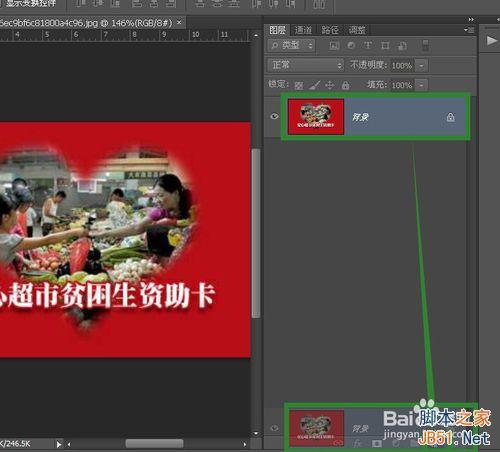Close the jpg document tab
Viewport: 500px width, 452px height.
[179, 22]
